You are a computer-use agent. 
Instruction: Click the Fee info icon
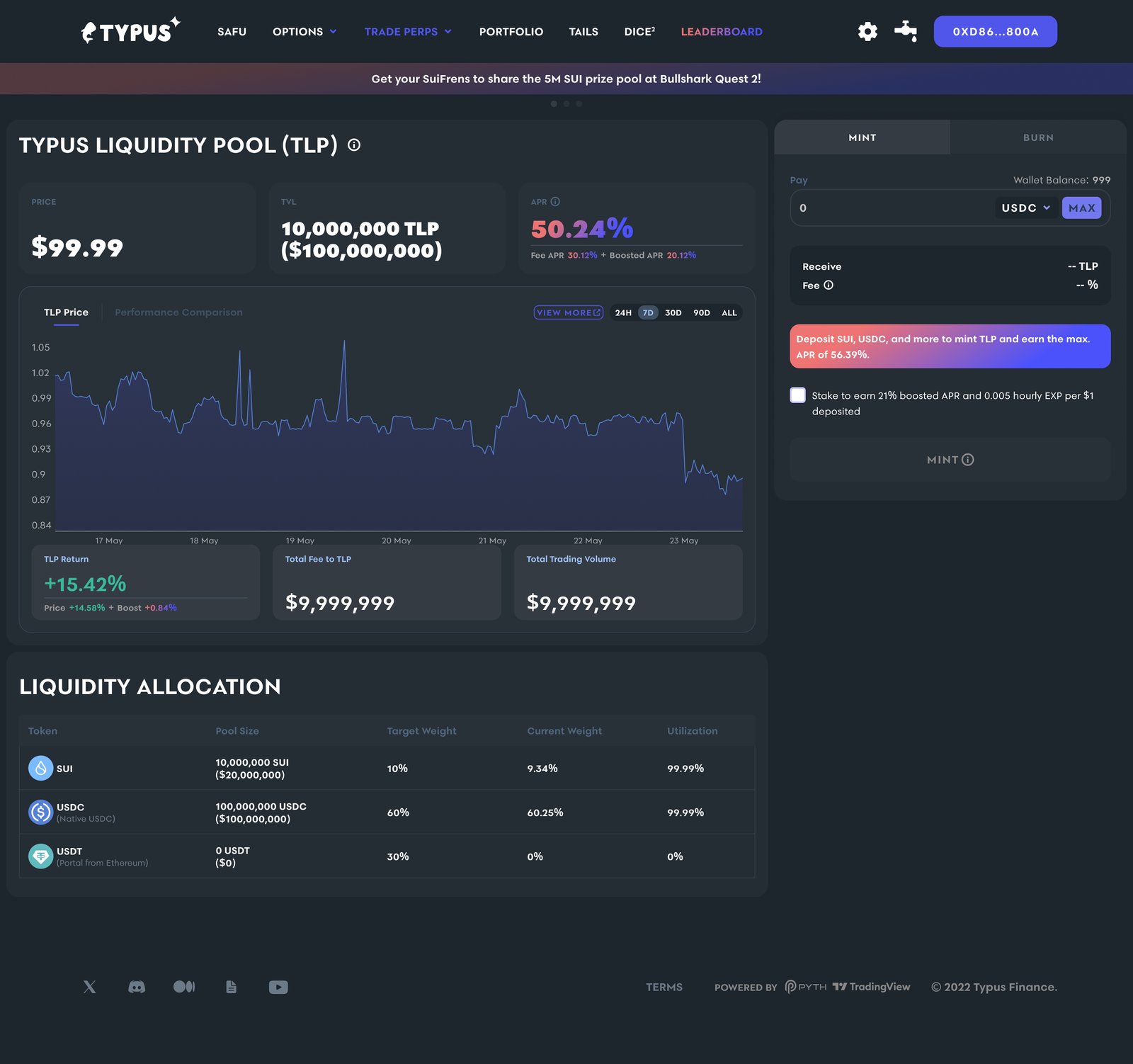click(829, 285)
